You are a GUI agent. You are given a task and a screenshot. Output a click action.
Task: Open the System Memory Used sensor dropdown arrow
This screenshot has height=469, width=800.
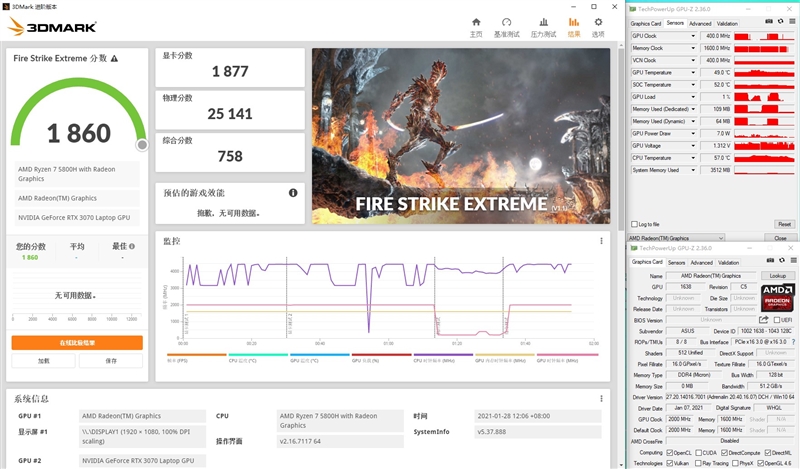pyautogui.click(x=693, y=170)
